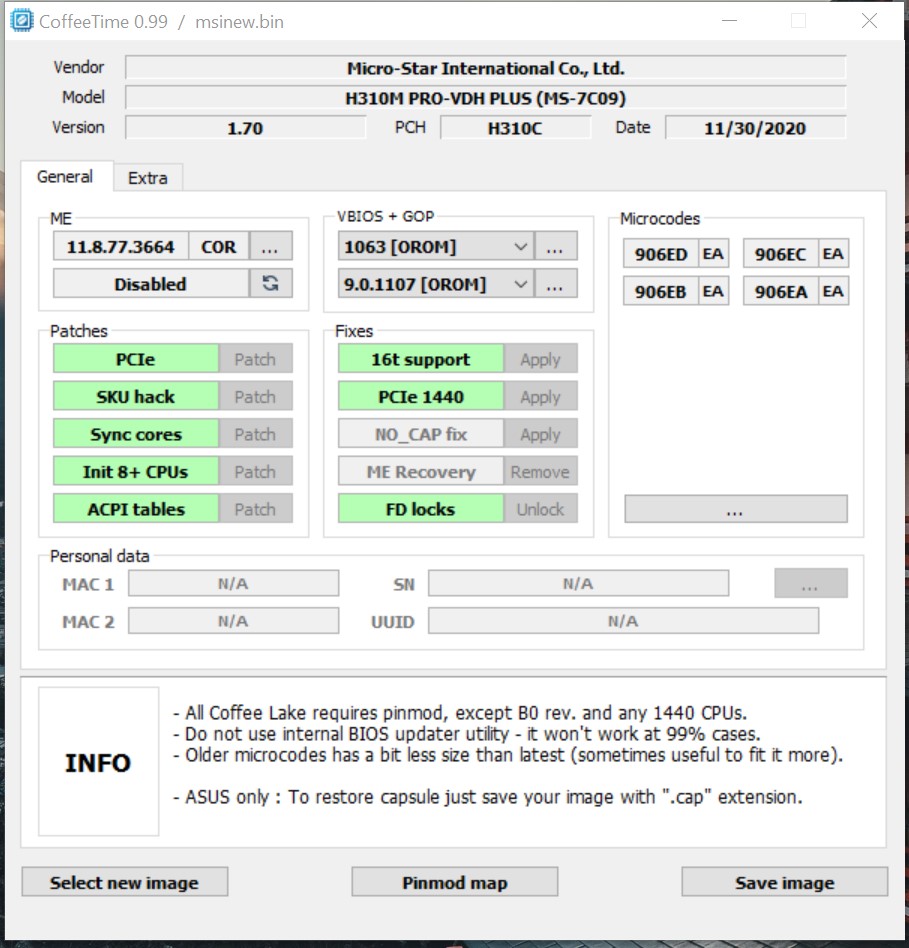This screenshot has height=948, width=909.
Task: Click Save image button
Action: pos(784,882)
